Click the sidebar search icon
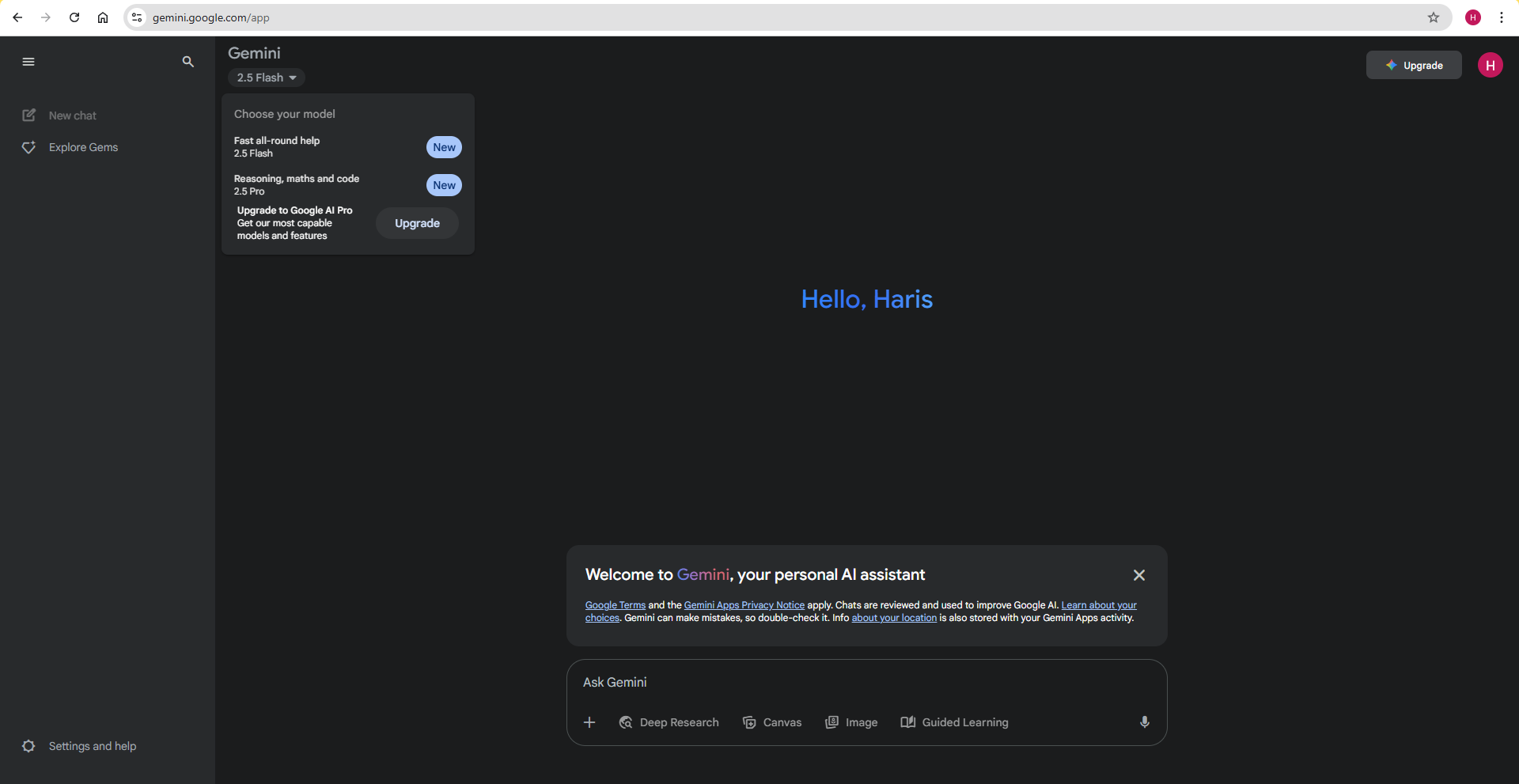The image size is (1519, 784). click(188, 62)
